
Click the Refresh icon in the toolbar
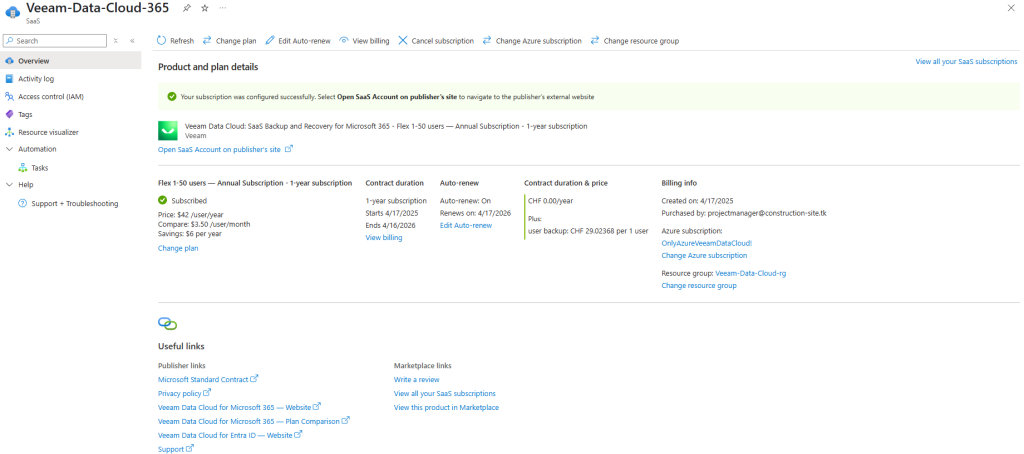click(x=161, y=41)
